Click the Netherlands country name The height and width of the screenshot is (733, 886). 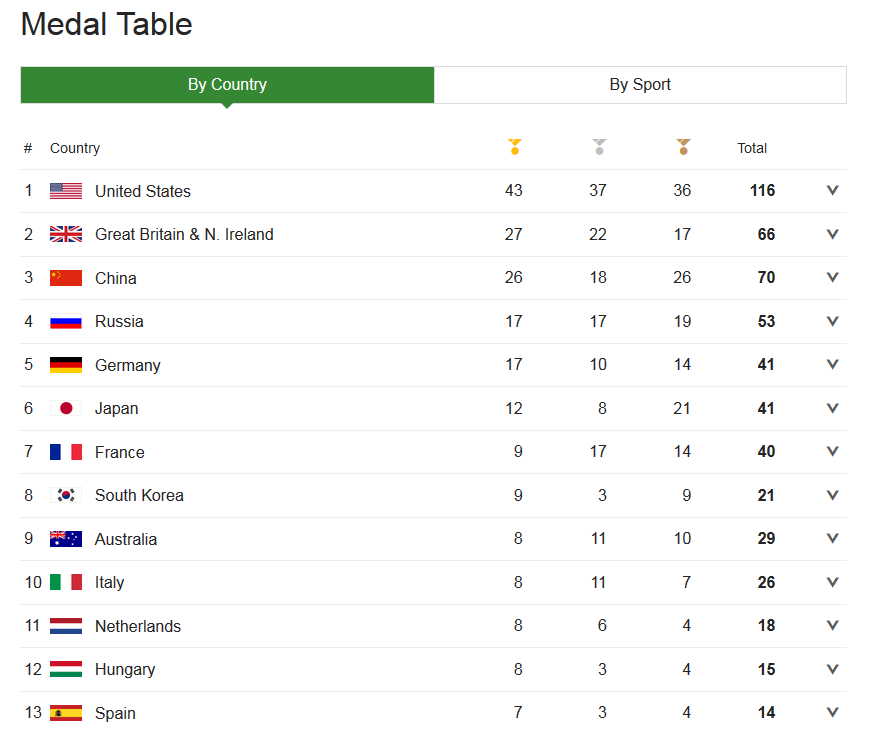[x=137, y=625]
